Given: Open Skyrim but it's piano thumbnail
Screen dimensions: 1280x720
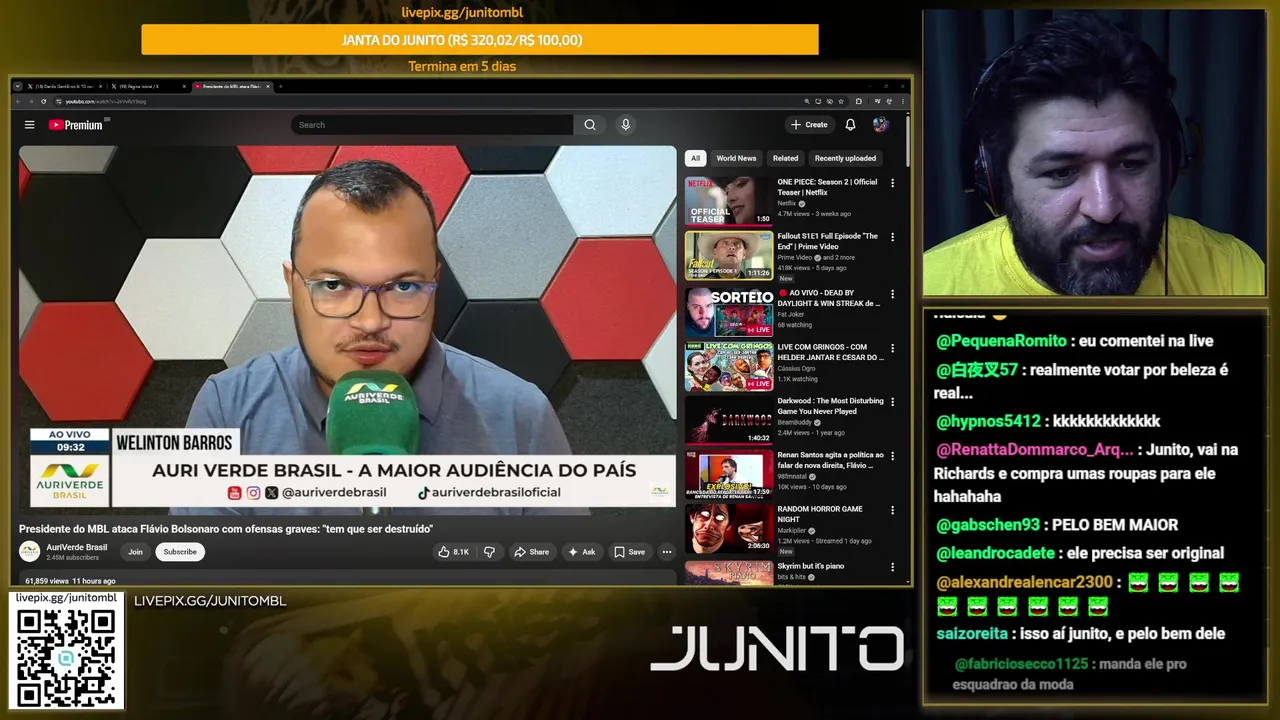Looking at the screenshot, I should (729, 572).
